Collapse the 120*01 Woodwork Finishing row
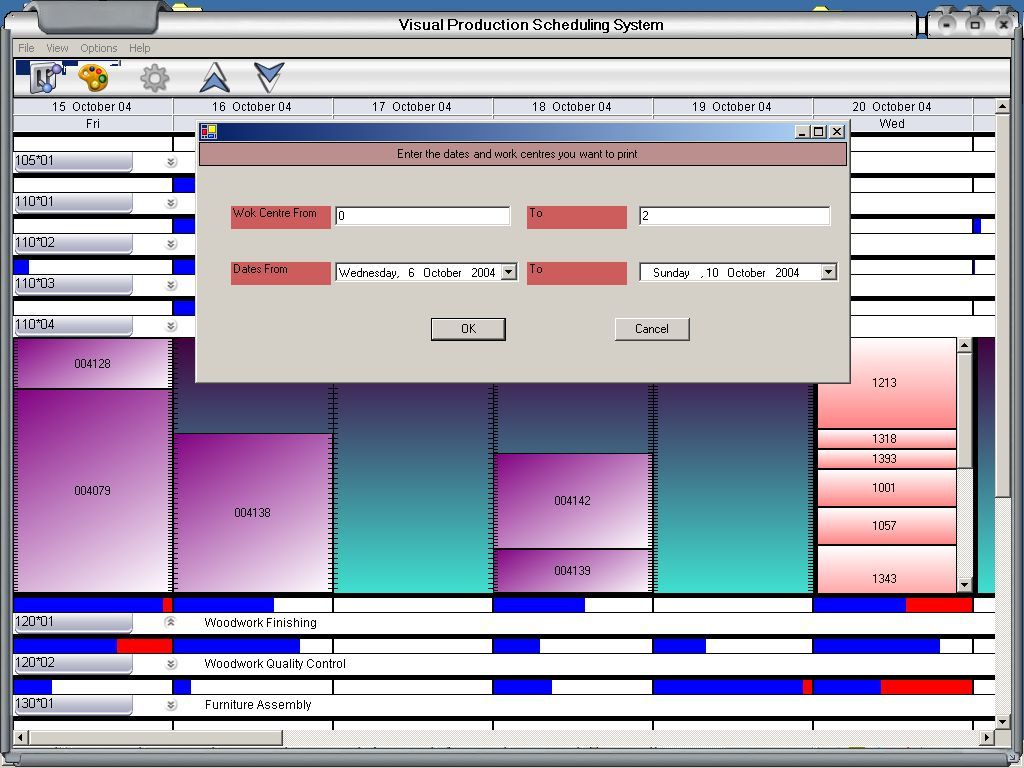 point(170,622)
